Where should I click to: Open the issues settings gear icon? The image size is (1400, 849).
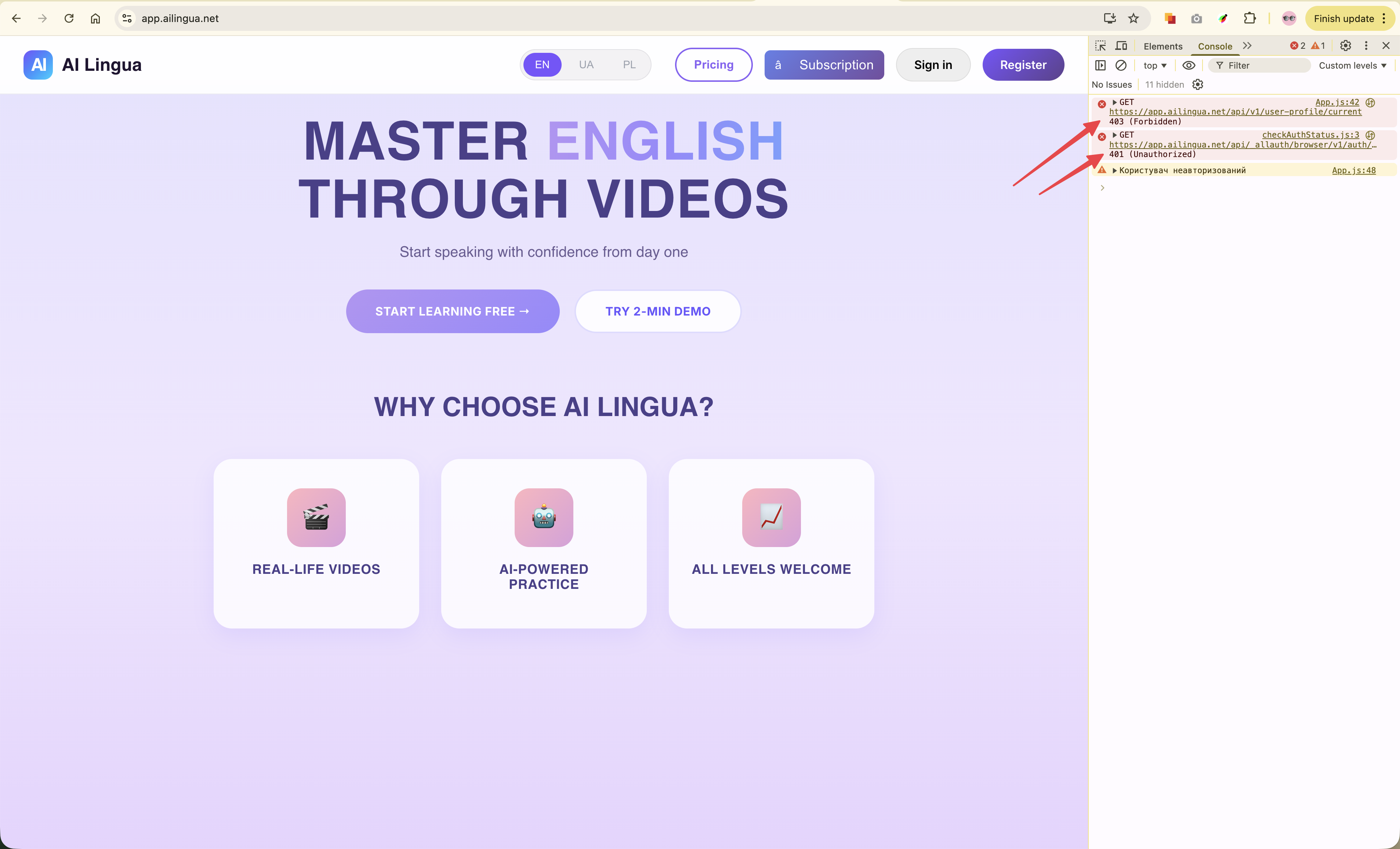[x=1198, y=85]
